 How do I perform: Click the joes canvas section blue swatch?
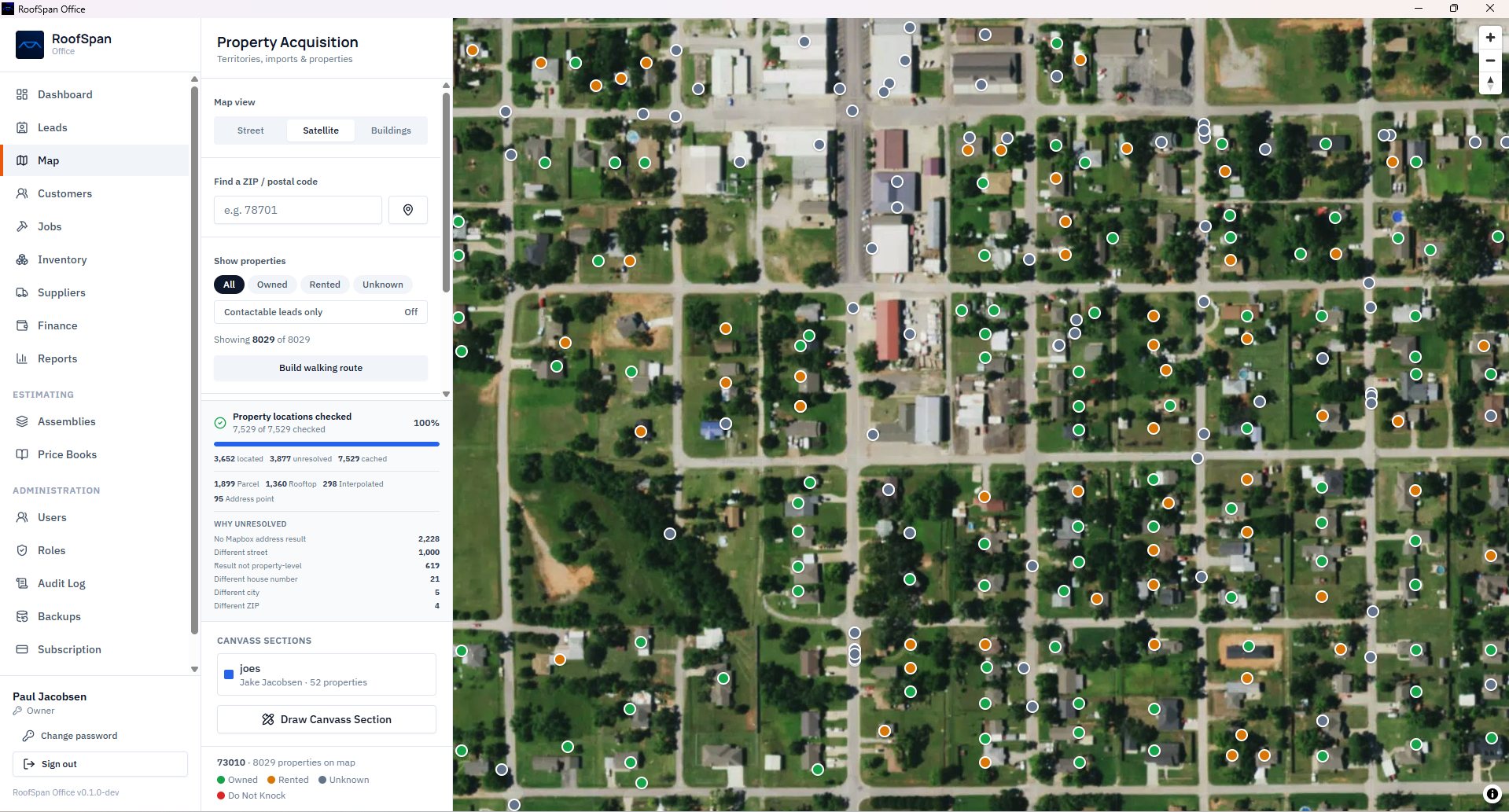coord(229,674)
